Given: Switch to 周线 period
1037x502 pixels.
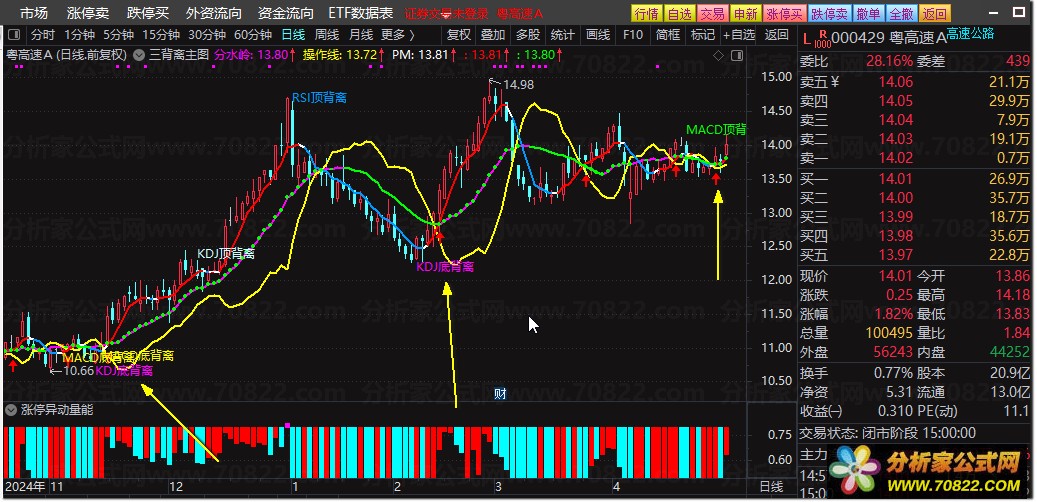Looking at the screenshot, I should click(x=327, y=35).
